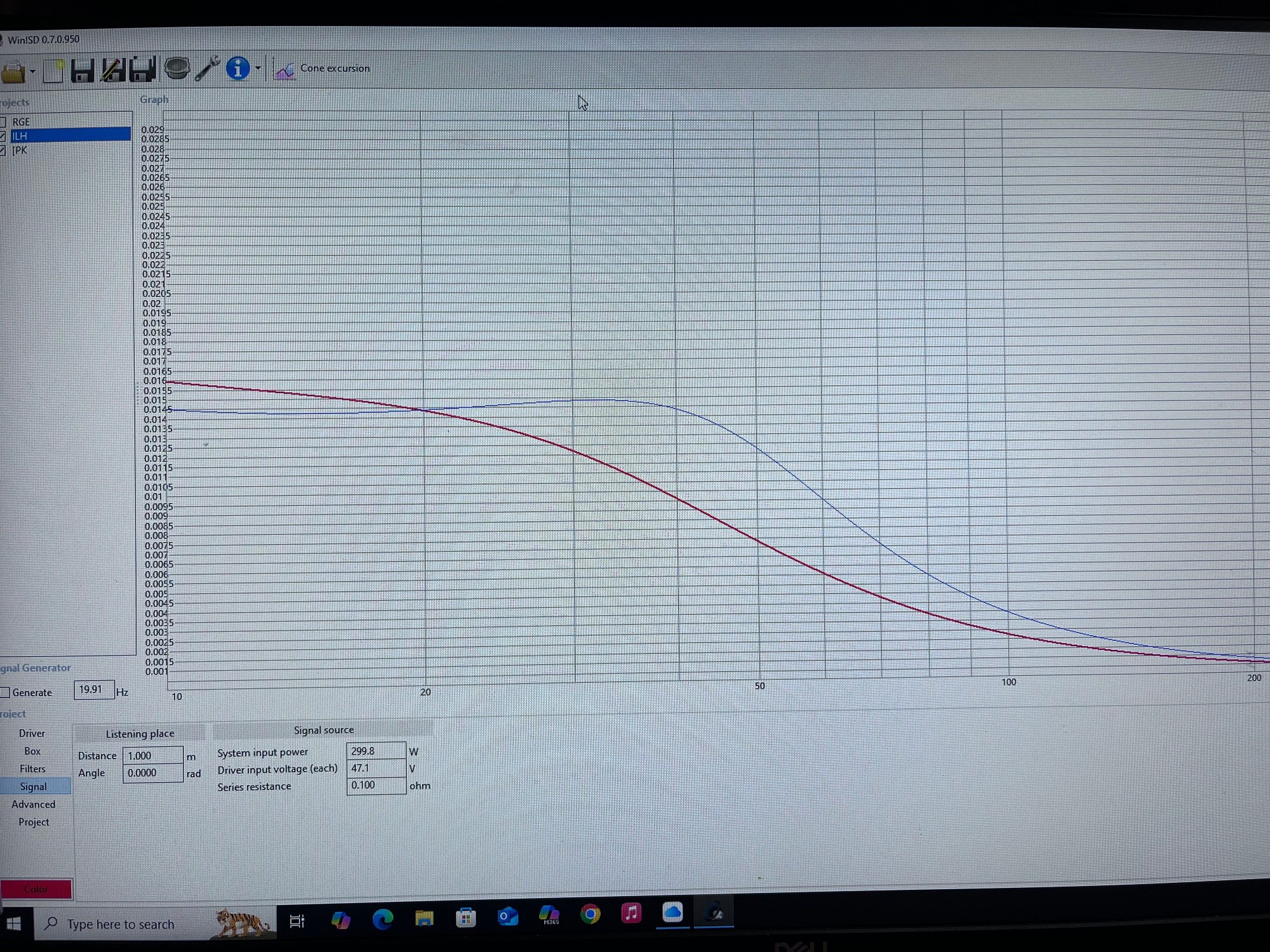
Task: Enable the Generate signal checkbox
Action: point(5,692)
